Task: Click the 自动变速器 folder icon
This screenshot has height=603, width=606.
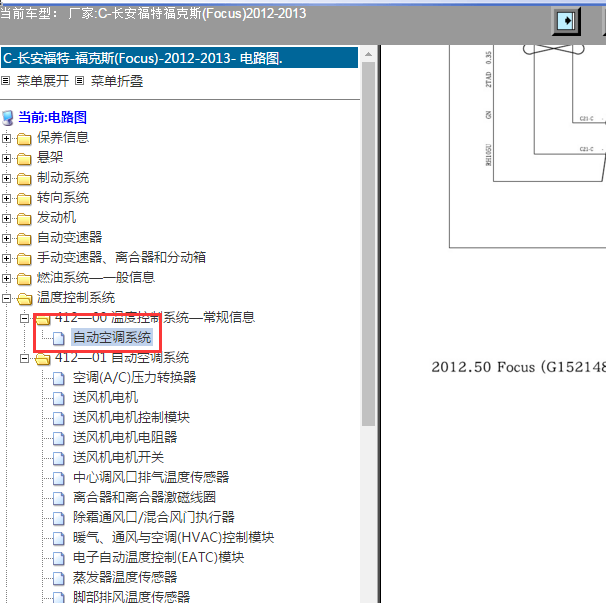Action: coord(24,238)
